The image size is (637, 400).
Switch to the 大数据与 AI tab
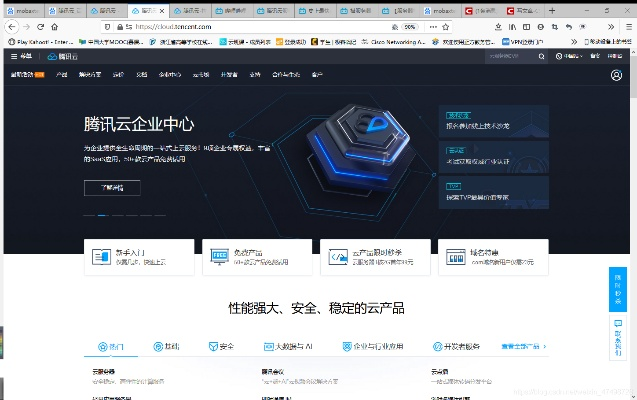pos(288,346)
